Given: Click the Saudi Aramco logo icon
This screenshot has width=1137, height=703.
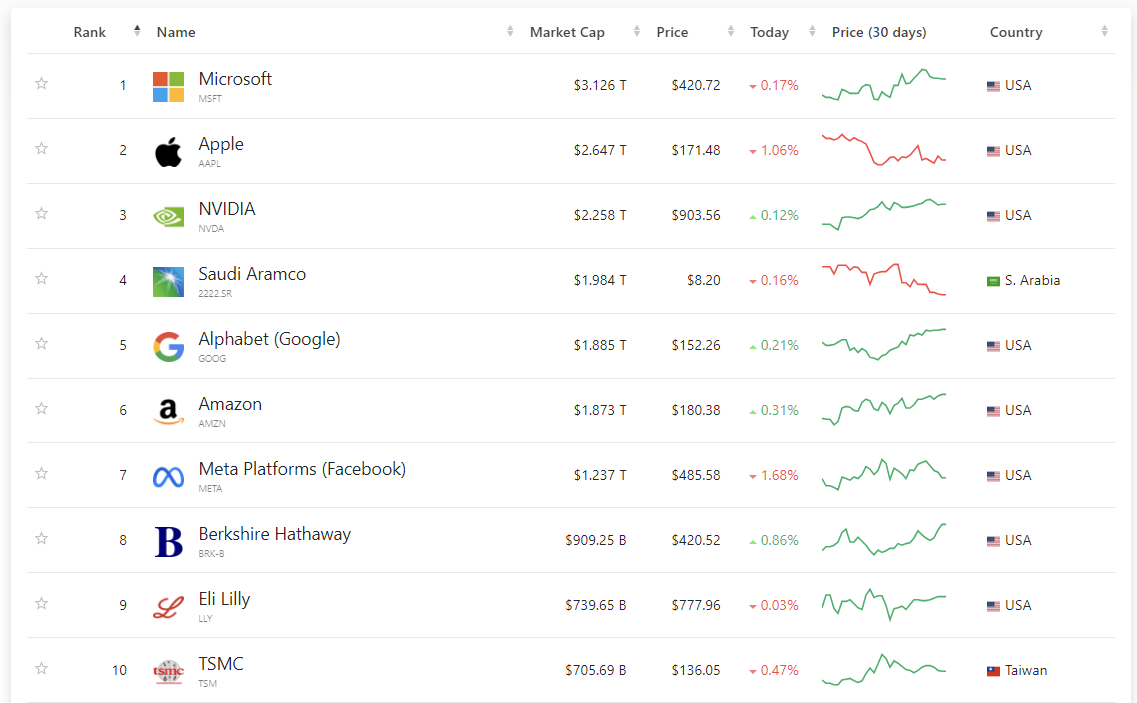Looking at the screenshot, I should coord(168,281).
